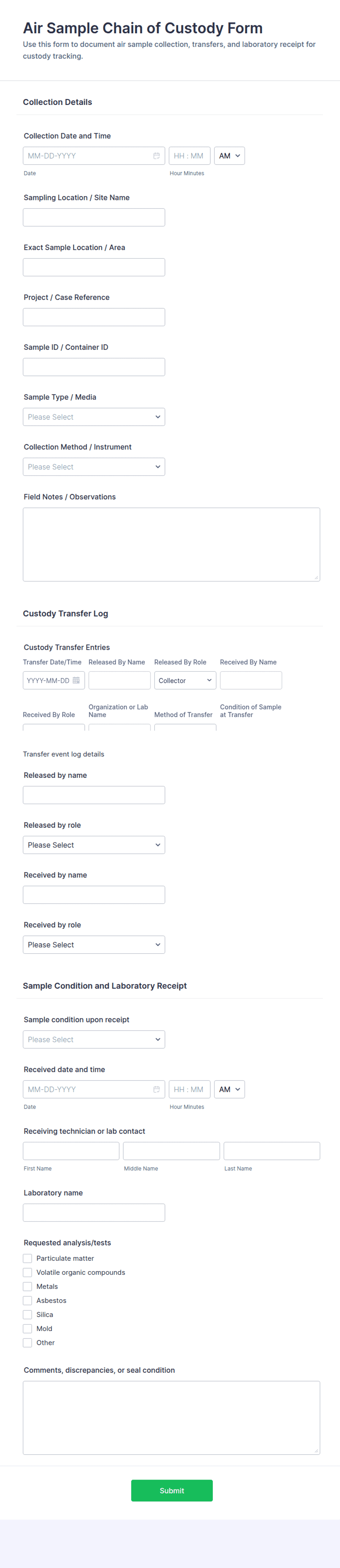This screenshot has width=340, height=1568.
Task: Open Sample condition upon receipt dropdown
Action: [94, 1039]
